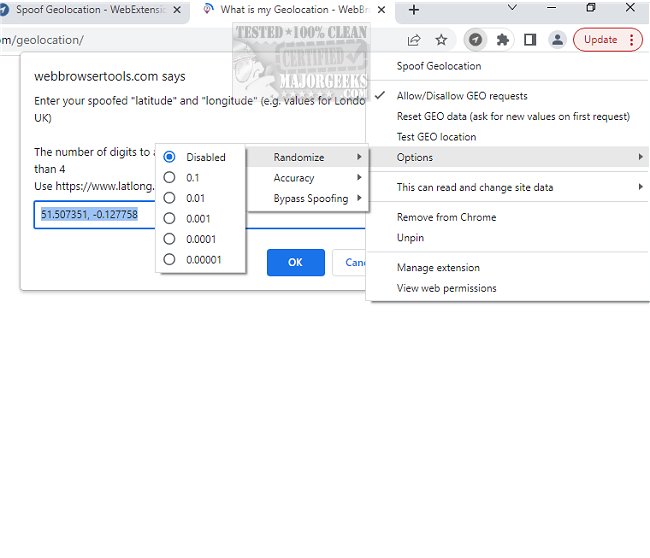Open the Extensions puzzle-piece icon

click(502, 40)
